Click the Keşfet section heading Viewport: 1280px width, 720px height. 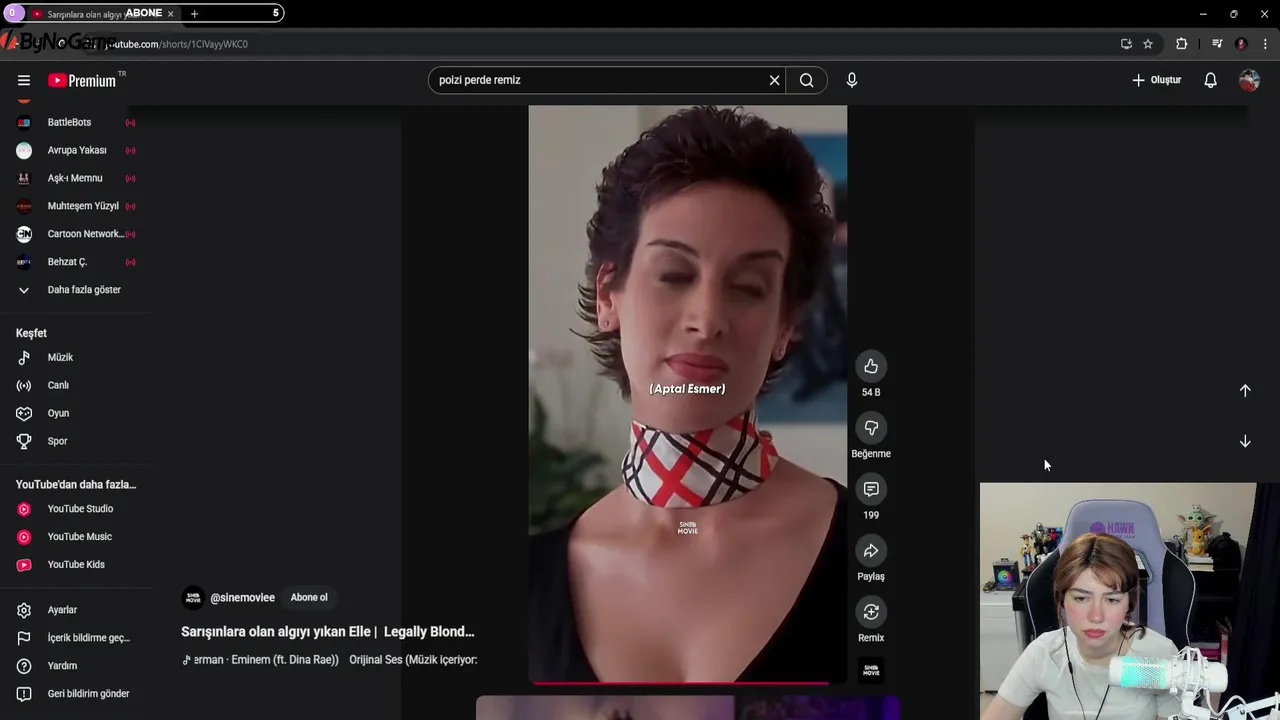point(31,333)
